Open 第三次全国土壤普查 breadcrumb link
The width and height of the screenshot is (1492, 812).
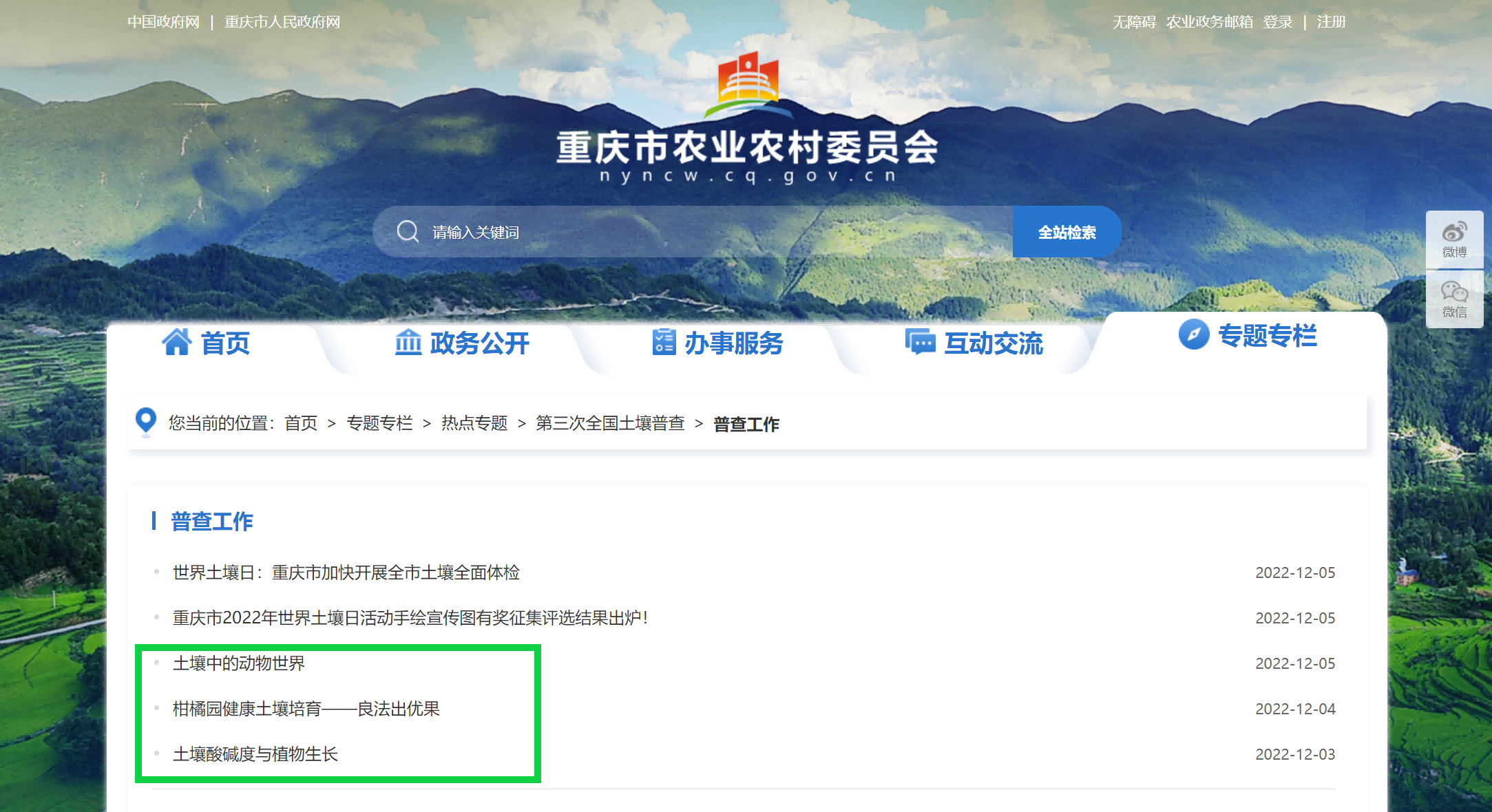(x=610, y=423)
